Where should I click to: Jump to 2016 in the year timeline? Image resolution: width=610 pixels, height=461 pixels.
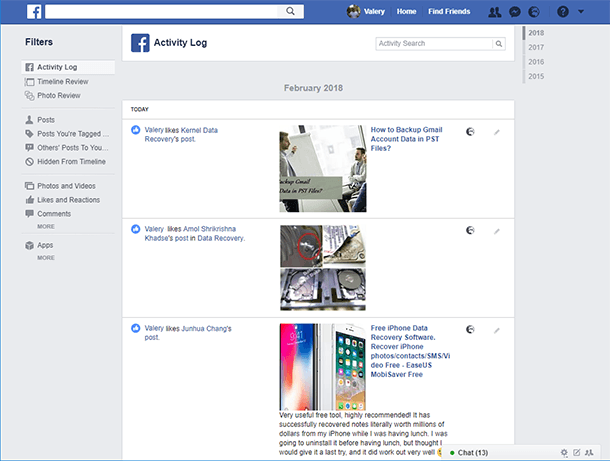coord(536,62)
